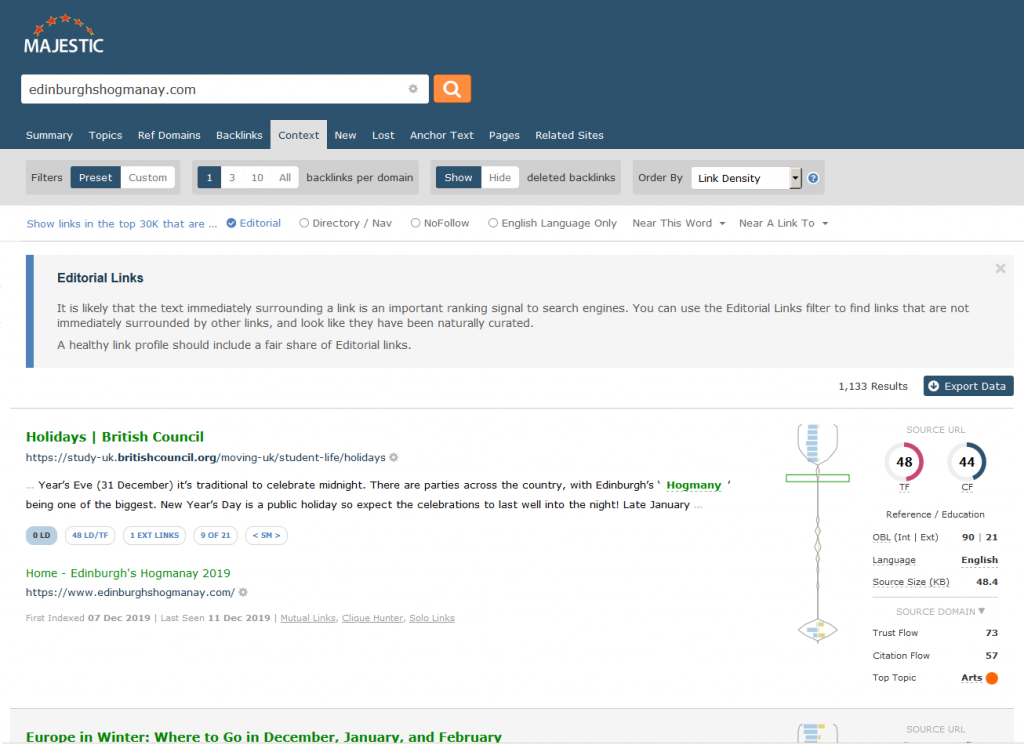The width and height of the screenshot is (1024, 745).
Task: Open the Mutual Links link
Action: tap(308, 618)
